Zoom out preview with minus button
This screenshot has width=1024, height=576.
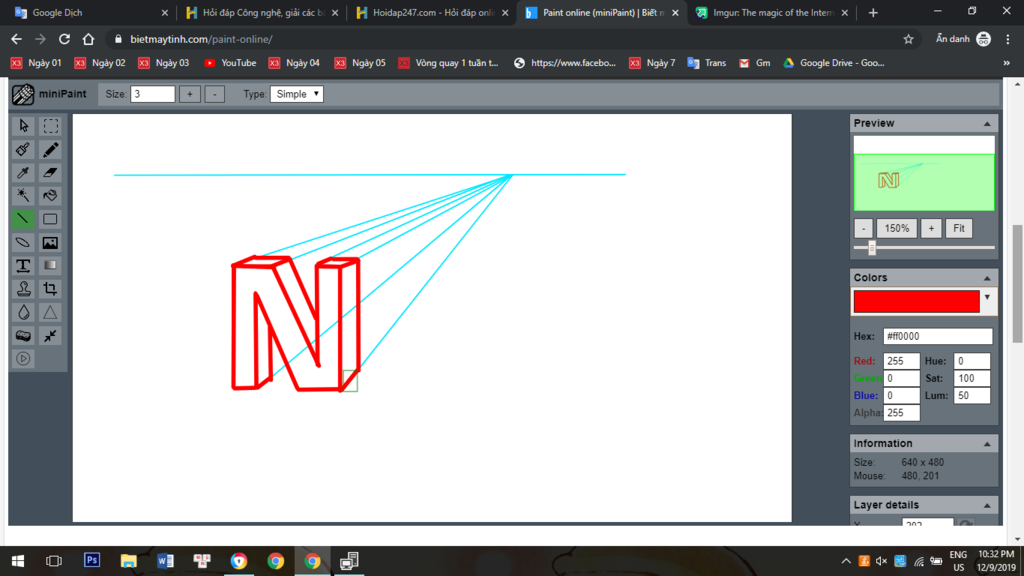pyautogui.click(x=863, y=229)
